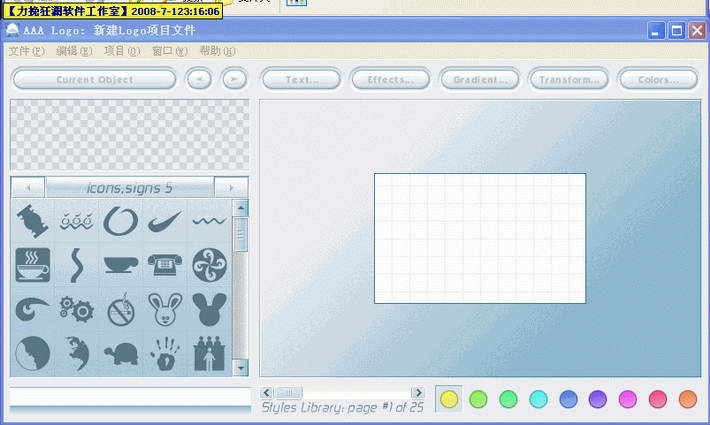Select the telephone icon shape
The height and width of the screenshot is (425, 710).
[x=165, y=265]
